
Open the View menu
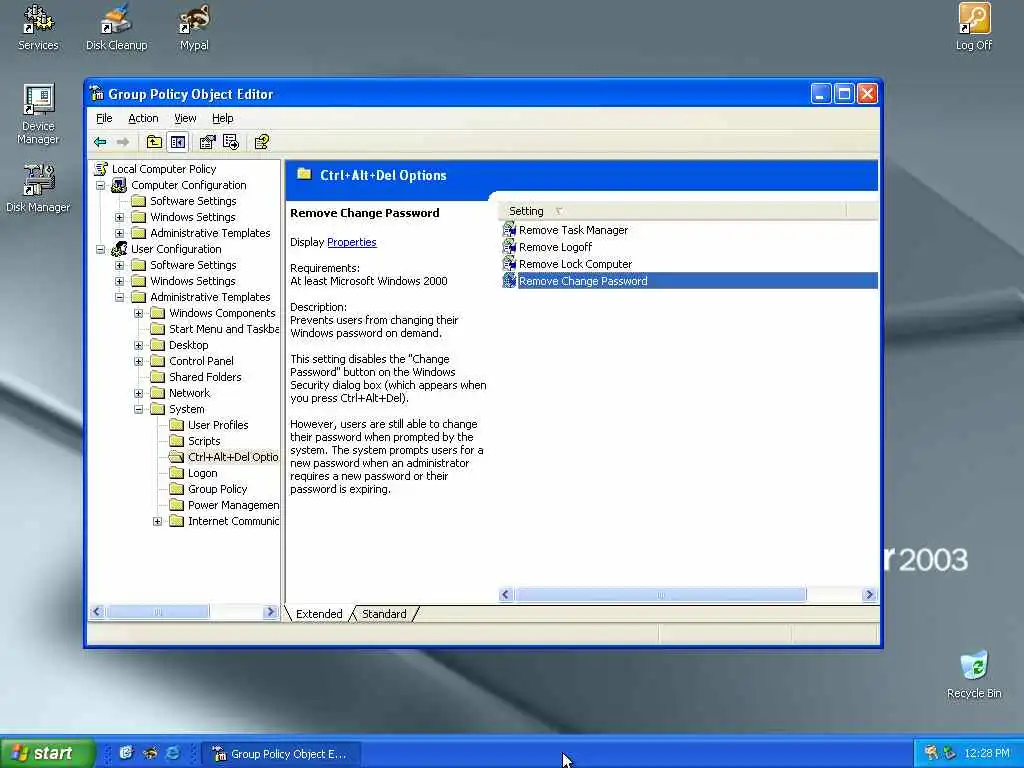(185, 118)
